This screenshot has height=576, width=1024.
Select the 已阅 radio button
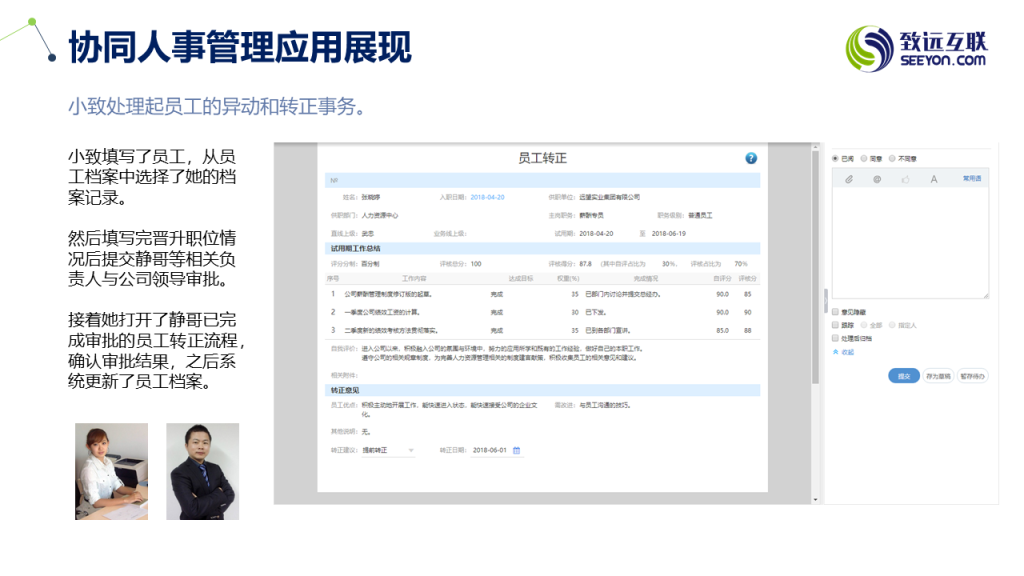[x=836, y=158]
